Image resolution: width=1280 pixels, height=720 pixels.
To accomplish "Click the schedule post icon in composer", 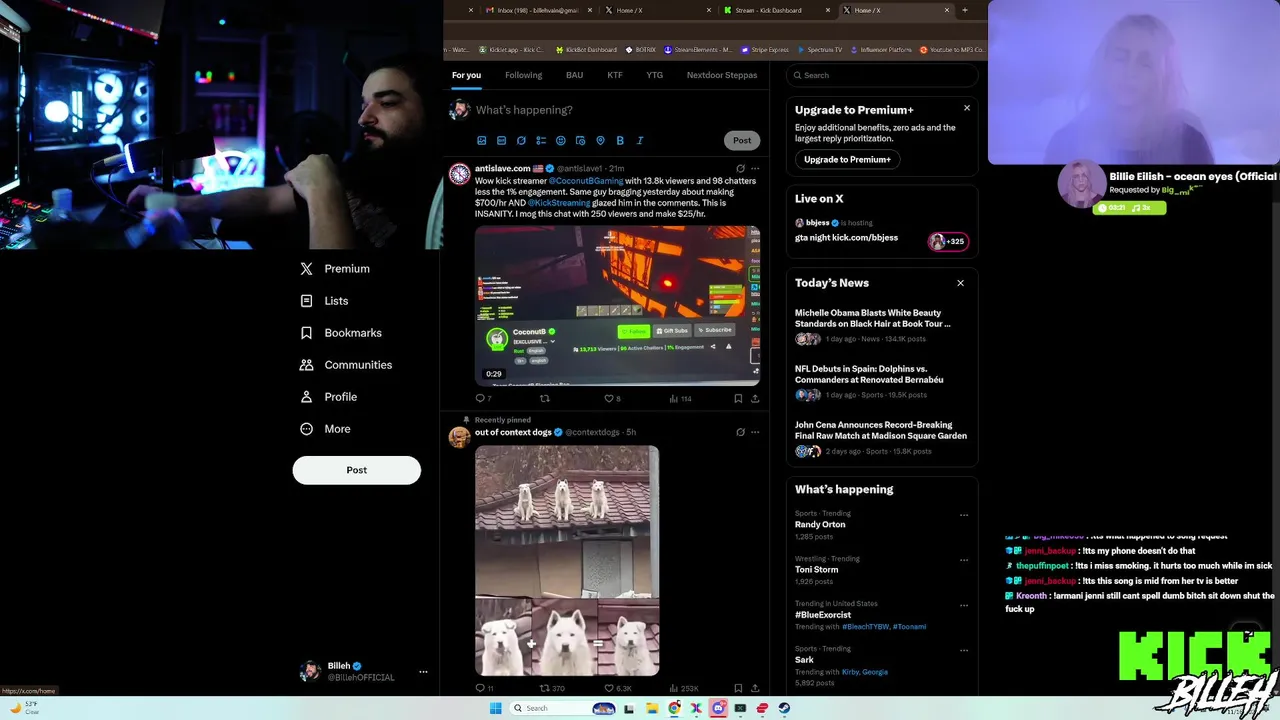I will 580,141.
